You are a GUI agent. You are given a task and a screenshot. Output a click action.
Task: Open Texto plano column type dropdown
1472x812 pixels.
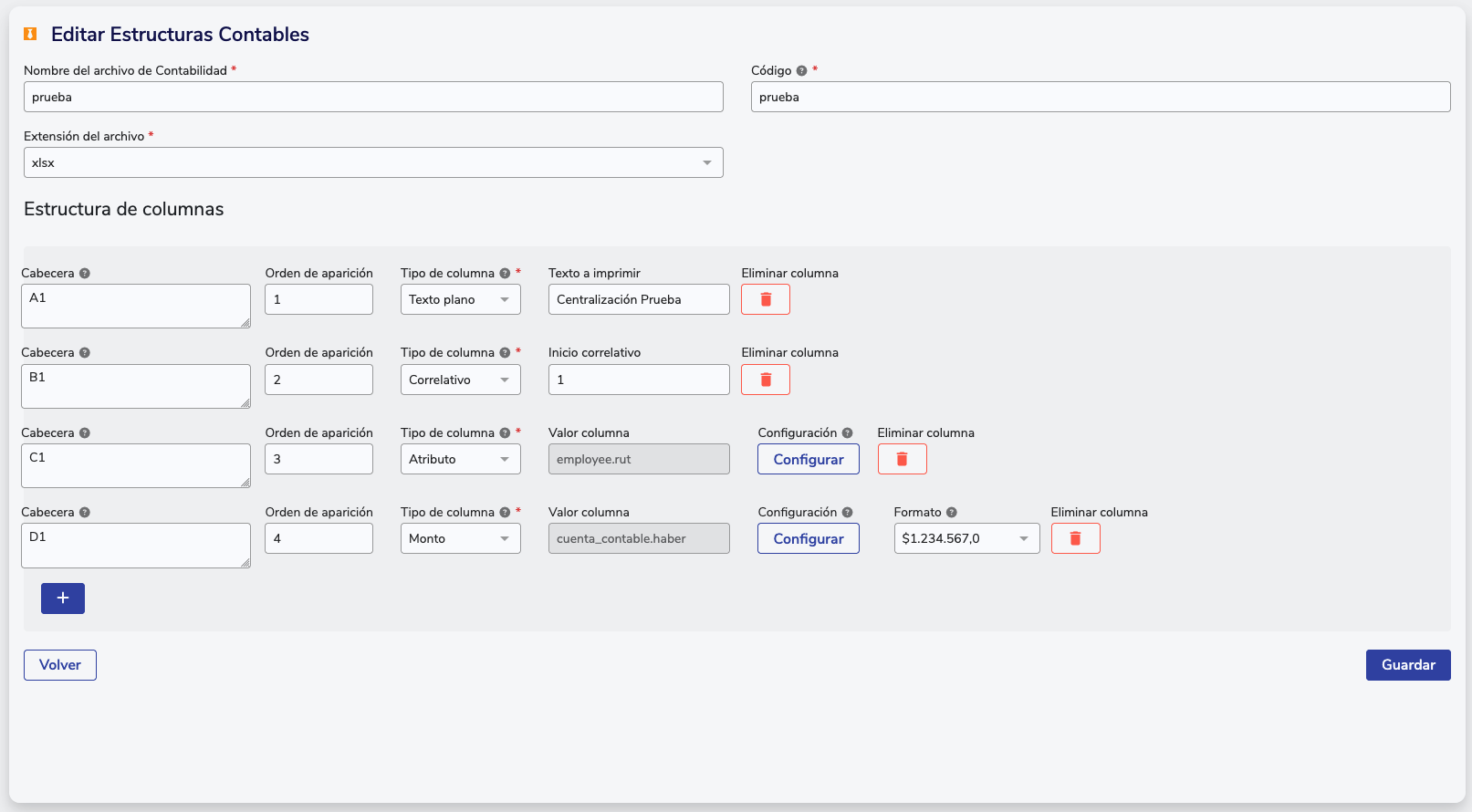(x=460, y=299)
